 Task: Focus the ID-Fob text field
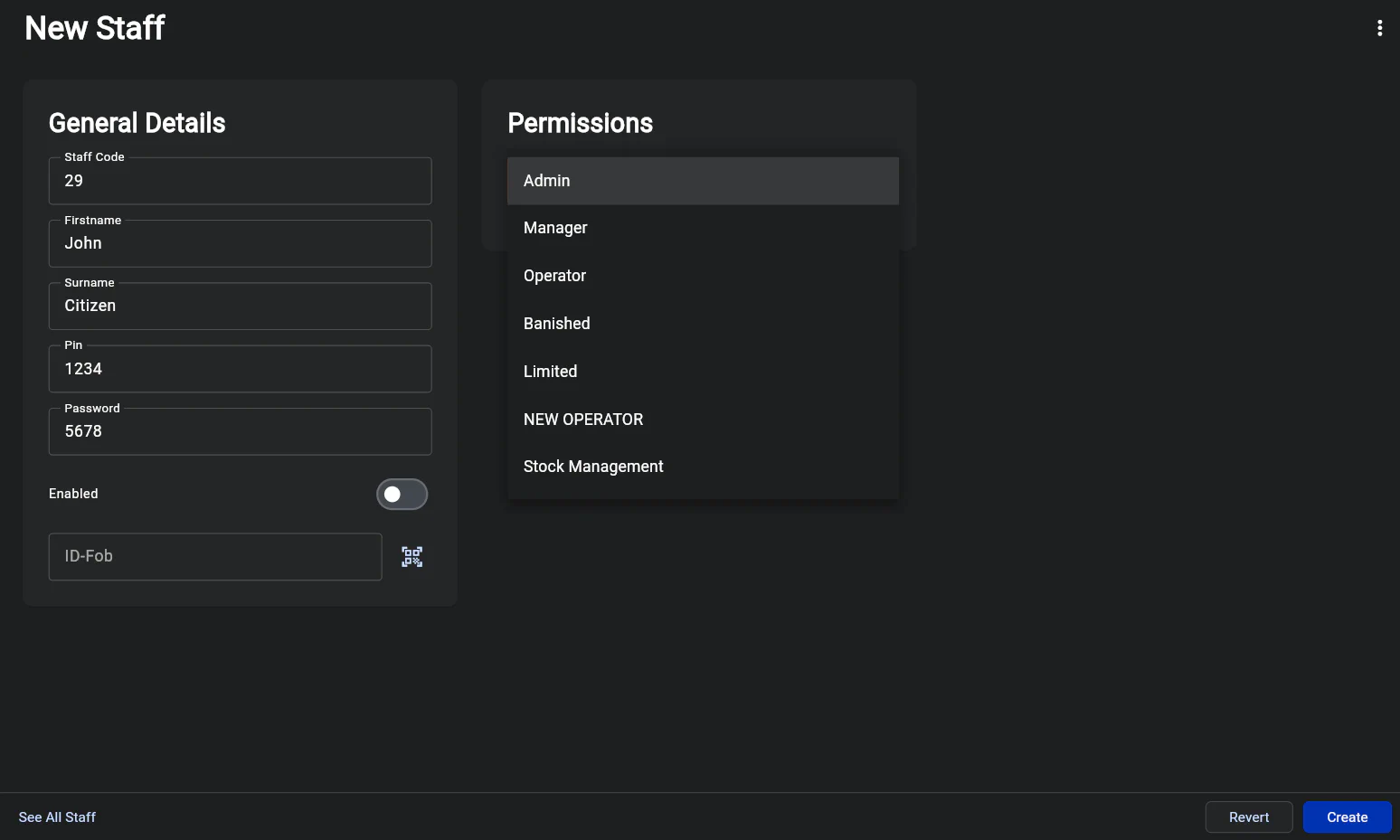tap(215, 557)
